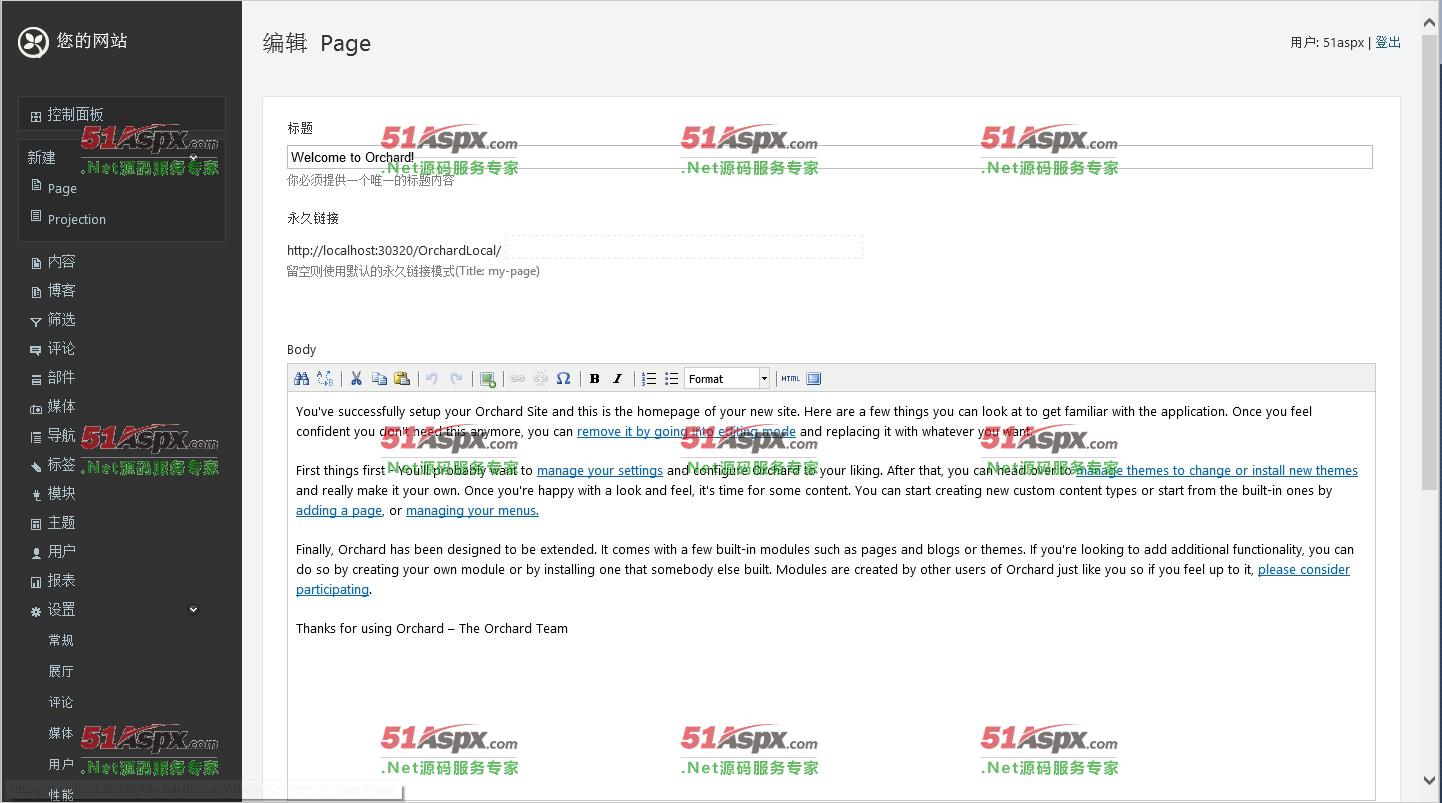Insert a bulleted list
This screenshot has height=803, width=1442.
tap(672, 379)
